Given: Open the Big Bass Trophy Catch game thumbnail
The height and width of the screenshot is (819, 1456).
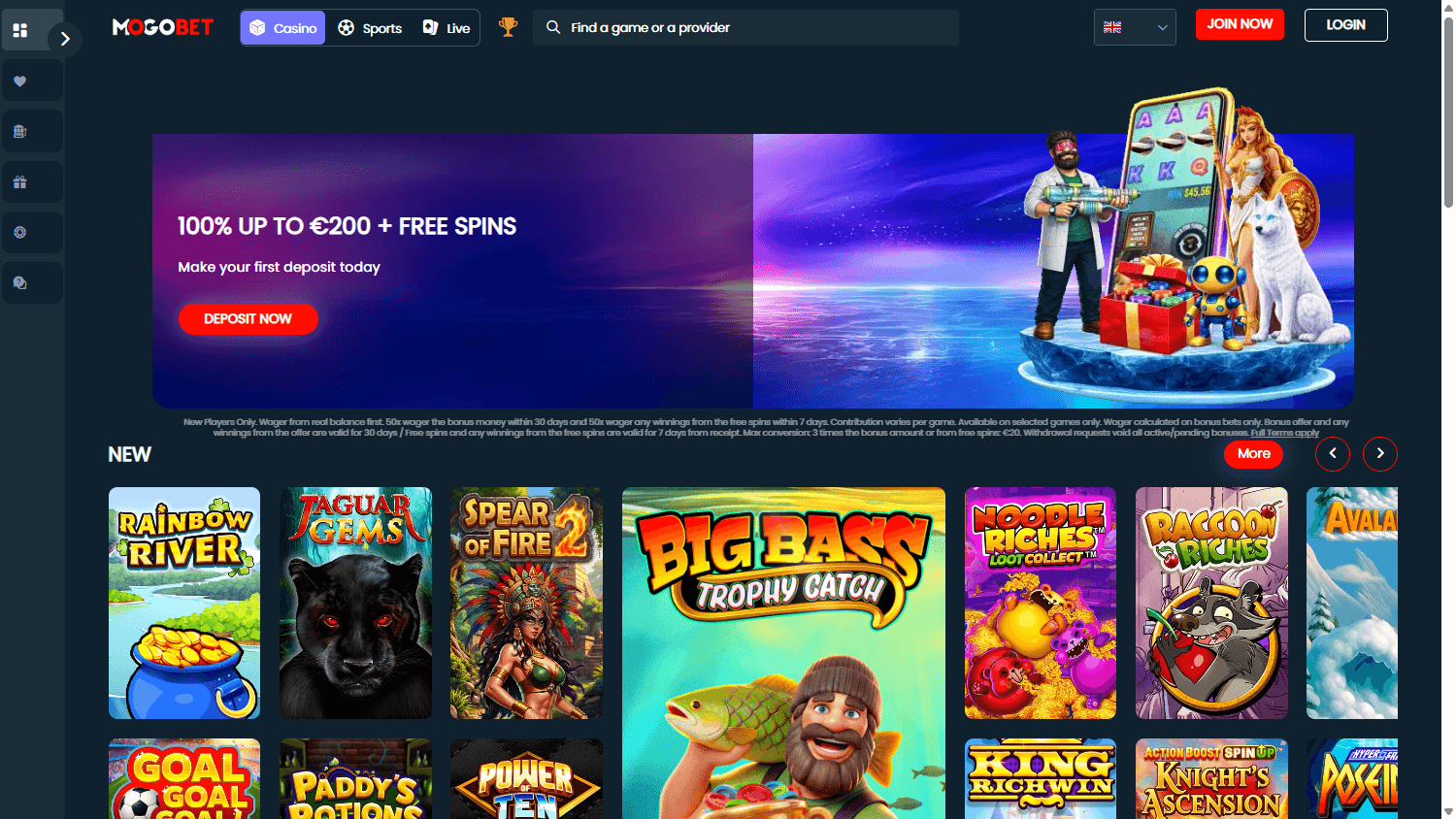Looking at the screenshot, I should point(783,650).
